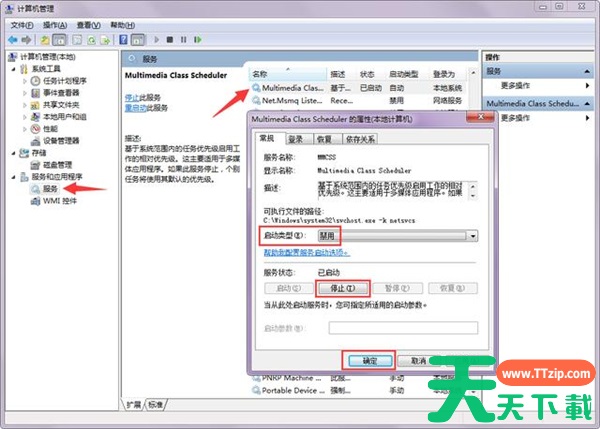Switch to the 标准 view tab at bottom
The height and width of the screenshot is (429, 600).
pyautogui.click(x=155, y=405)
